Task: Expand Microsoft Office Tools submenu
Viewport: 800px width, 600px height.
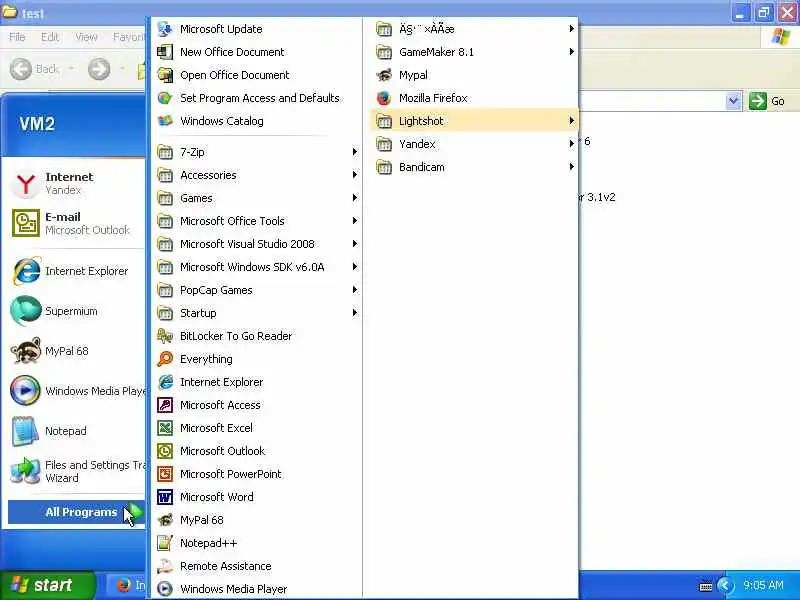Action: 257,221
